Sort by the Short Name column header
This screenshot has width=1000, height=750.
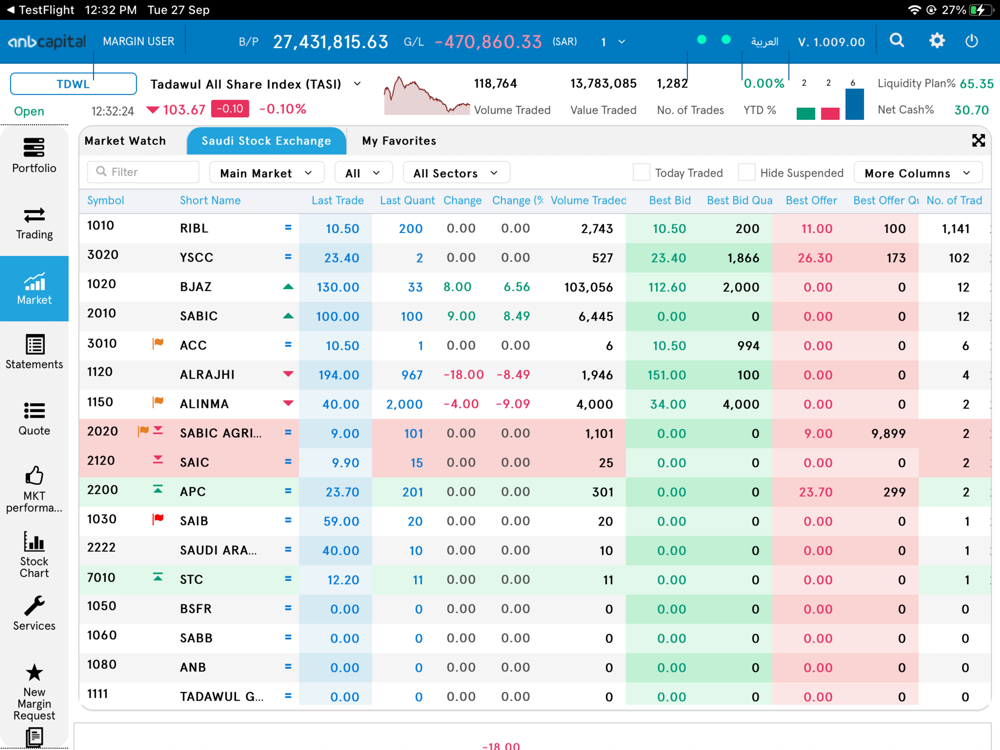210,200
